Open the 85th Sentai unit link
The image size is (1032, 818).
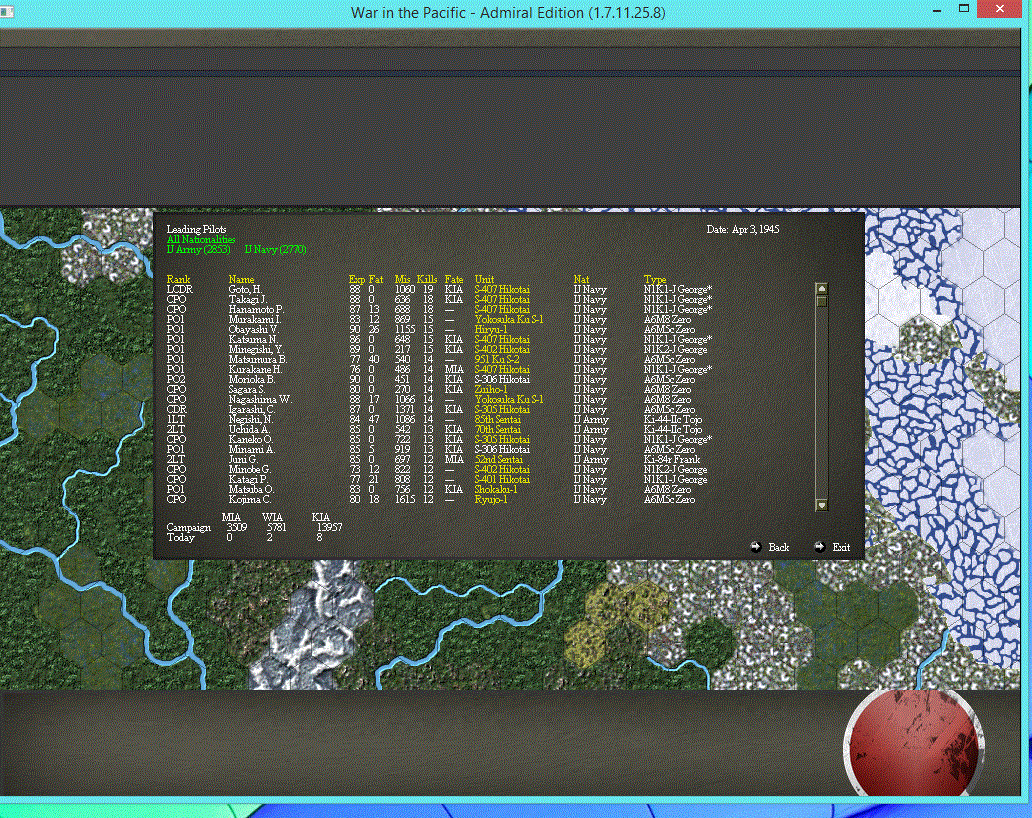click(x=498, y=419)
